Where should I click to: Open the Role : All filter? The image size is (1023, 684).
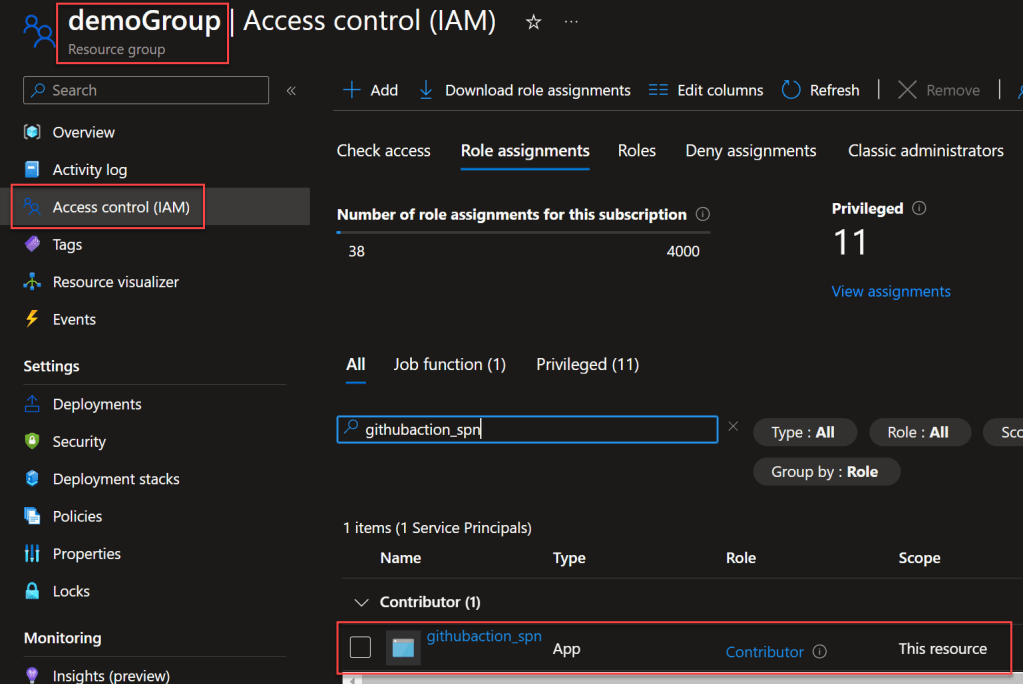pos(918,432)
